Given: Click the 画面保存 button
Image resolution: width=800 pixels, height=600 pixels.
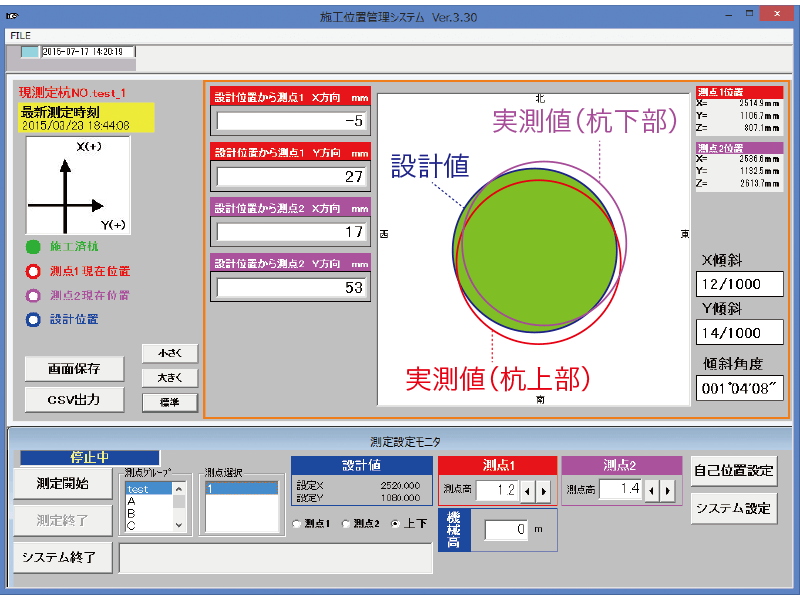Looking at the screenshot, I should point(74,369).
